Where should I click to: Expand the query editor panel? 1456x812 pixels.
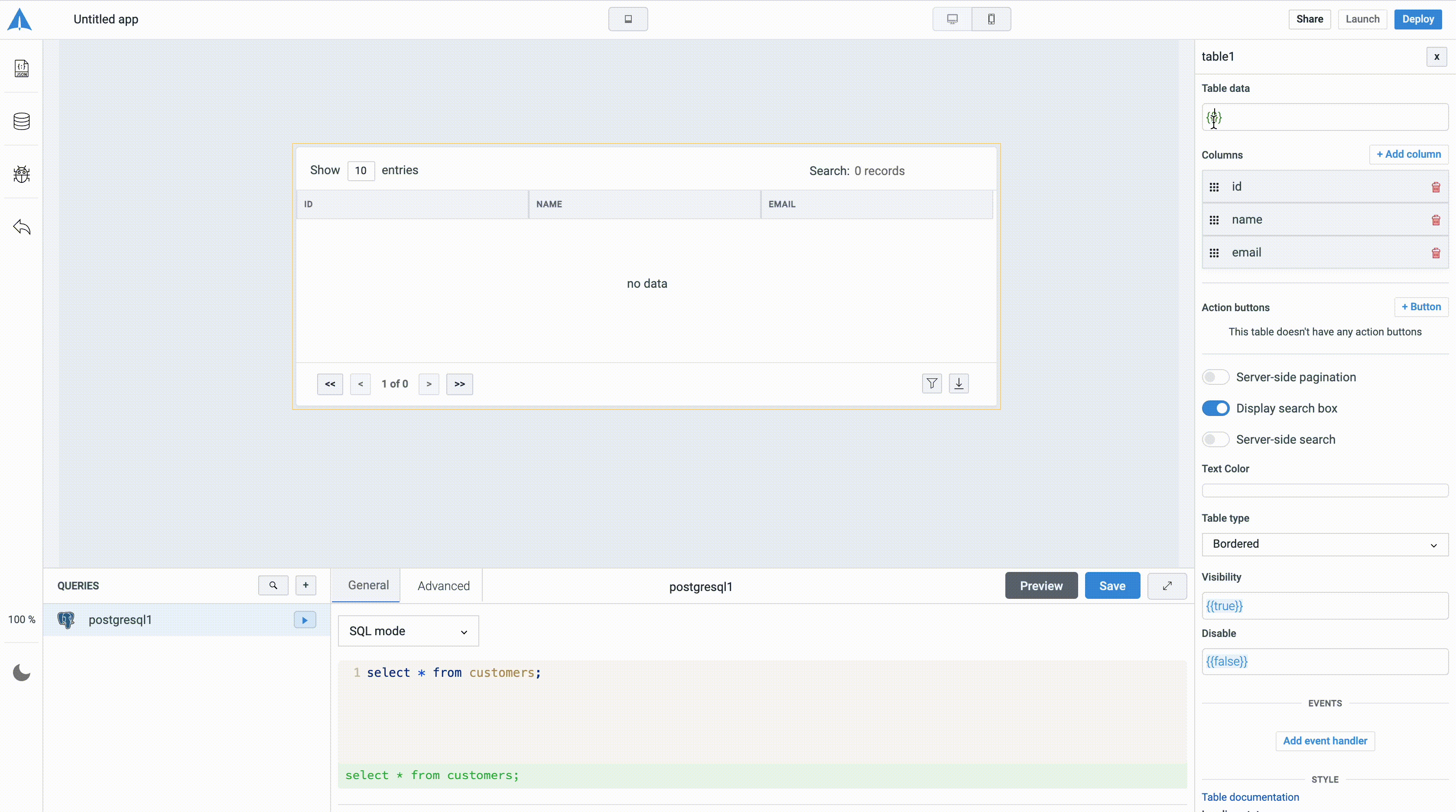tap(1167, 586)
